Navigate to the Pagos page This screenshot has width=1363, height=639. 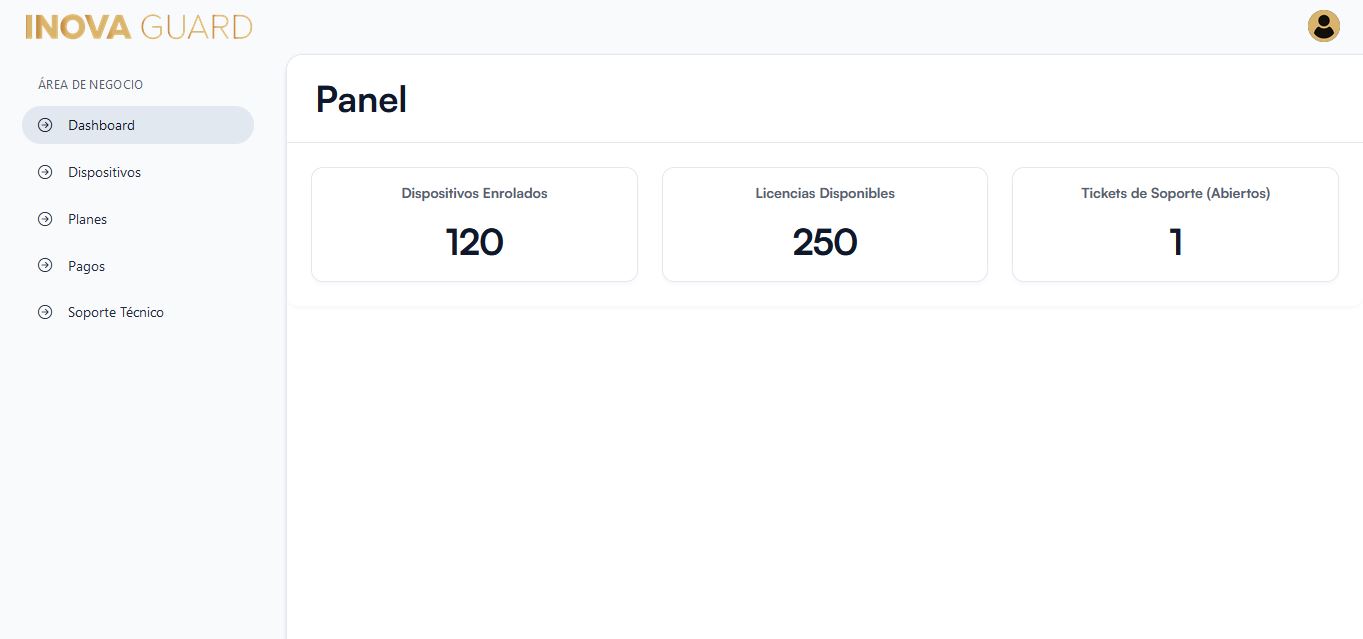(86, 266)
